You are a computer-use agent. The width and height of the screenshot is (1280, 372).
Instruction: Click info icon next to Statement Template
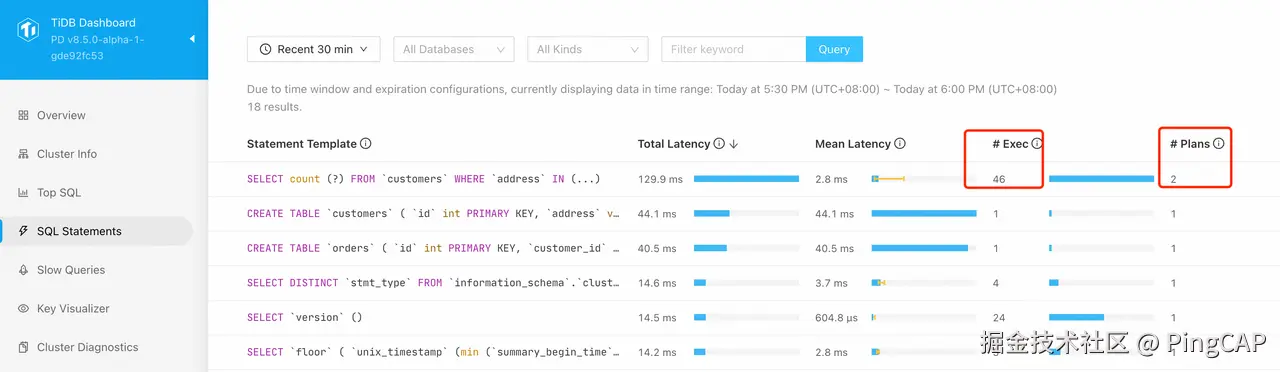[x=366, y=144]
